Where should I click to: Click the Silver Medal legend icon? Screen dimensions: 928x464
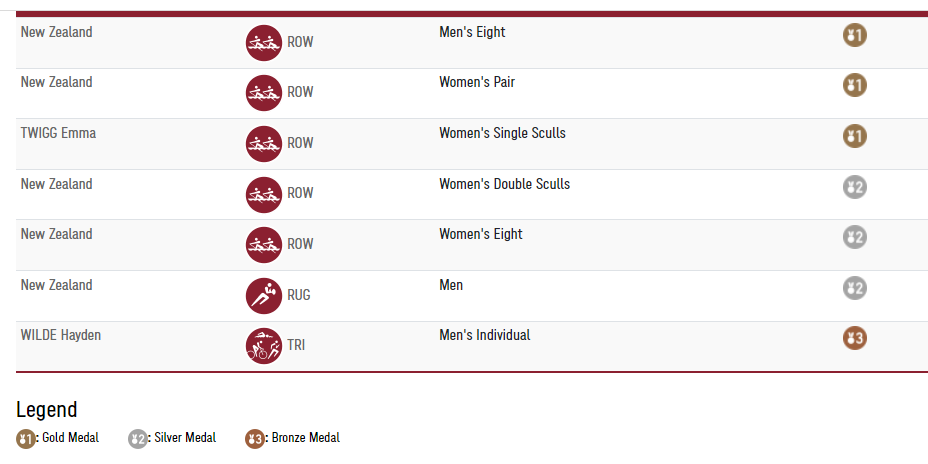point(138,438)
